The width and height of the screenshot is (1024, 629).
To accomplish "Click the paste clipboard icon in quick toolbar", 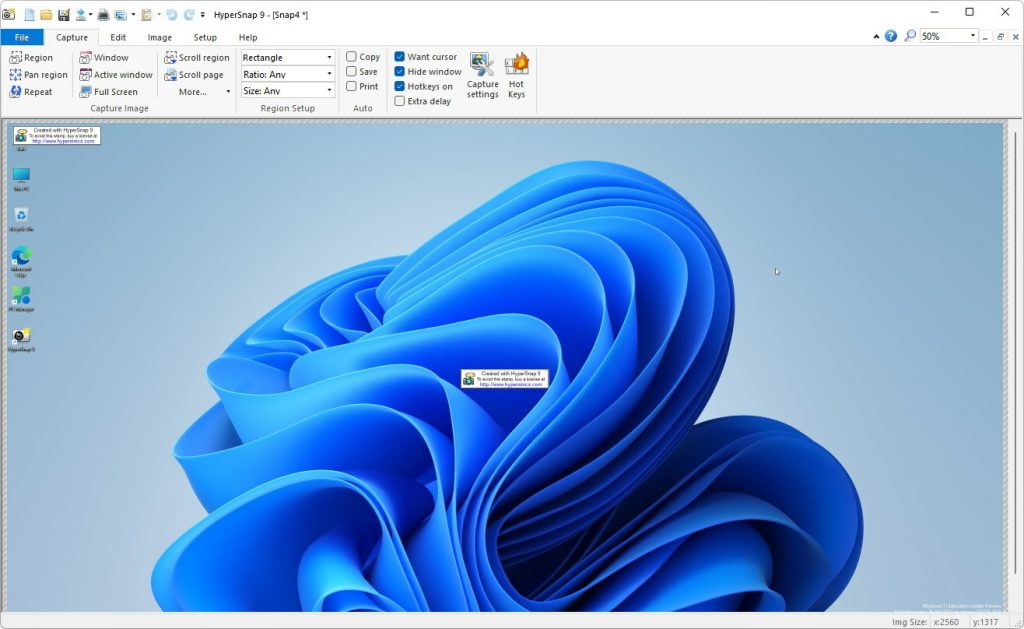I will pos(147,14).
